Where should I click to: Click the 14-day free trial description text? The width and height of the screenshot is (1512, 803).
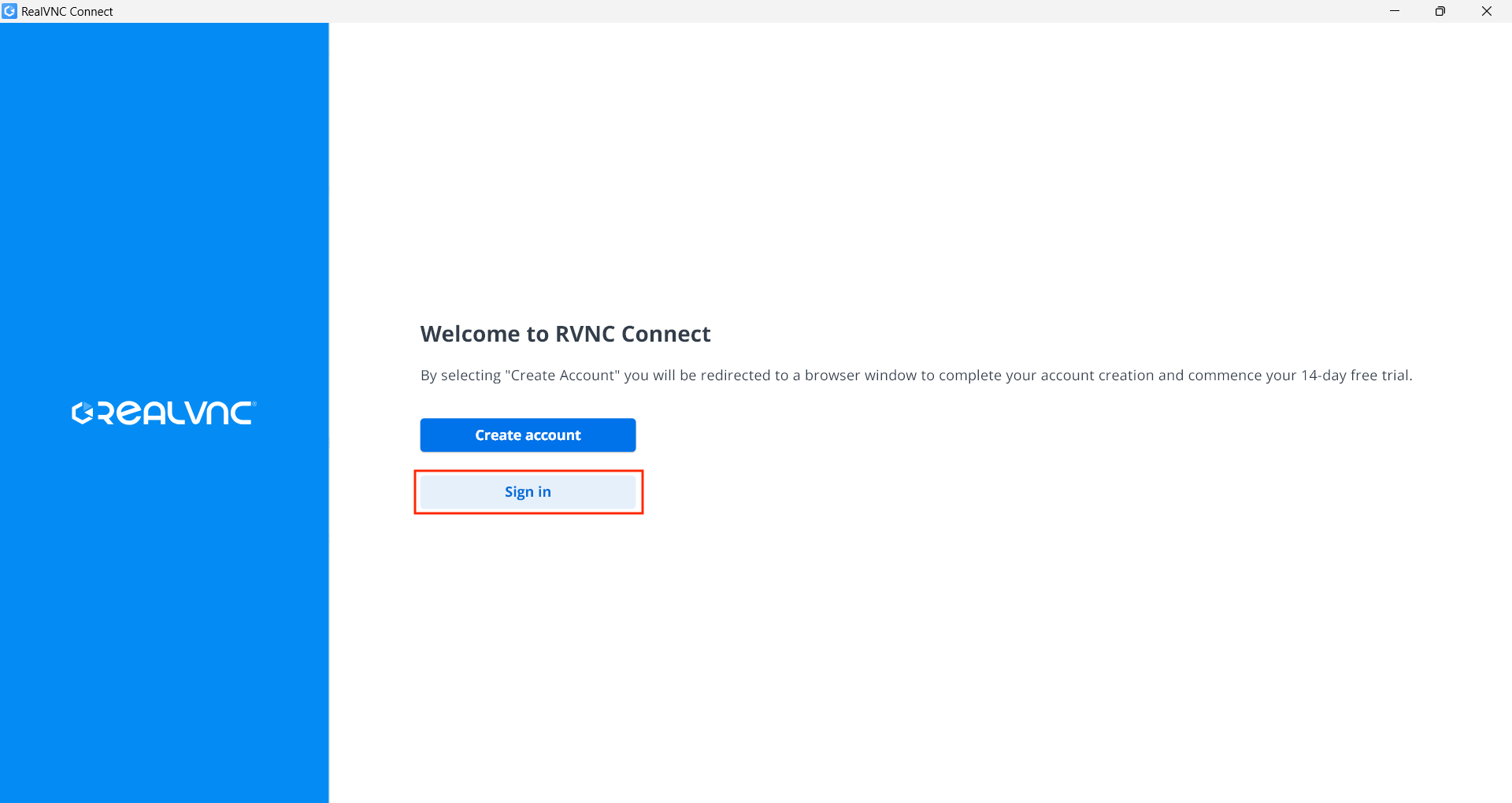[x=916, y=376]
